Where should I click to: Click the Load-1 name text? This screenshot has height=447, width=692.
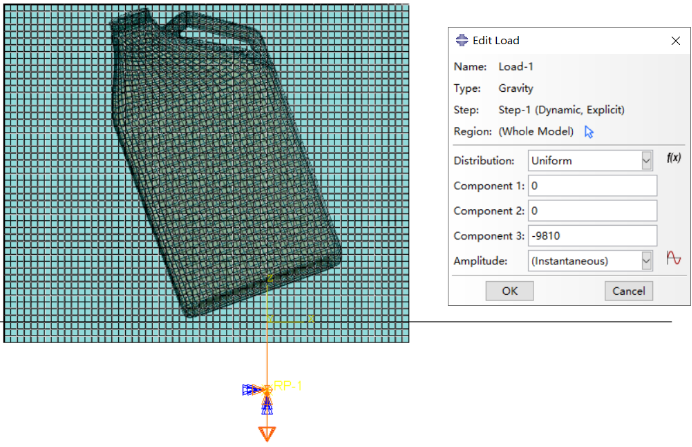516,67
